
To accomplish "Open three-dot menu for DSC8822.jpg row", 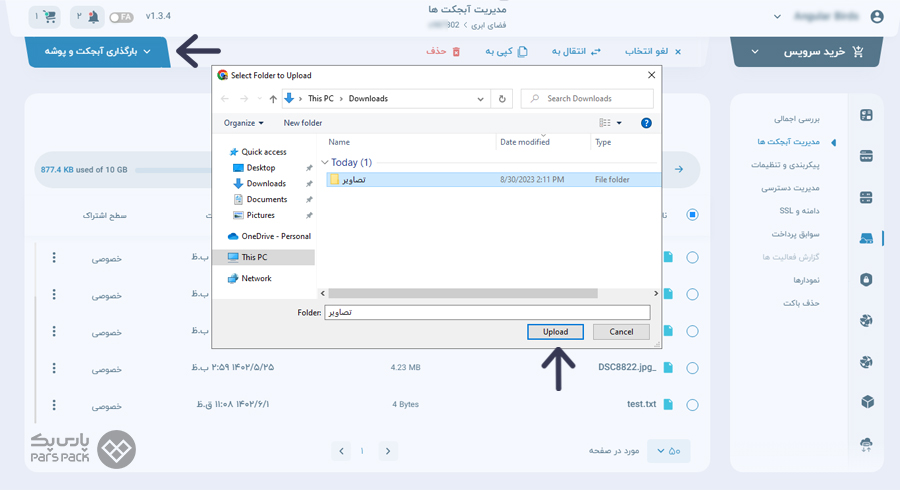I will [x=54, y=368].
